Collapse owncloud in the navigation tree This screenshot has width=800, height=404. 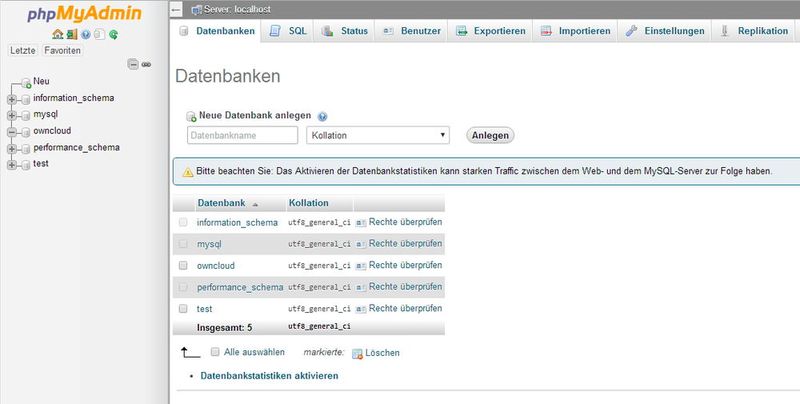coord(12,132)
